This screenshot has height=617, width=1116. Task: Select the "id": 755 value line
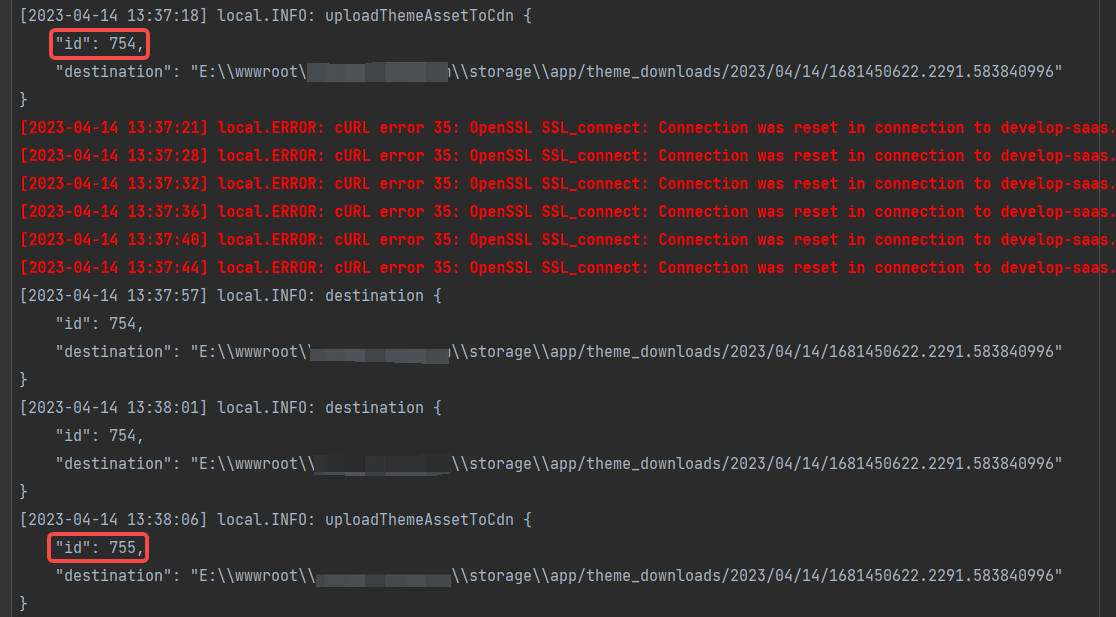[x=100, y=547]
